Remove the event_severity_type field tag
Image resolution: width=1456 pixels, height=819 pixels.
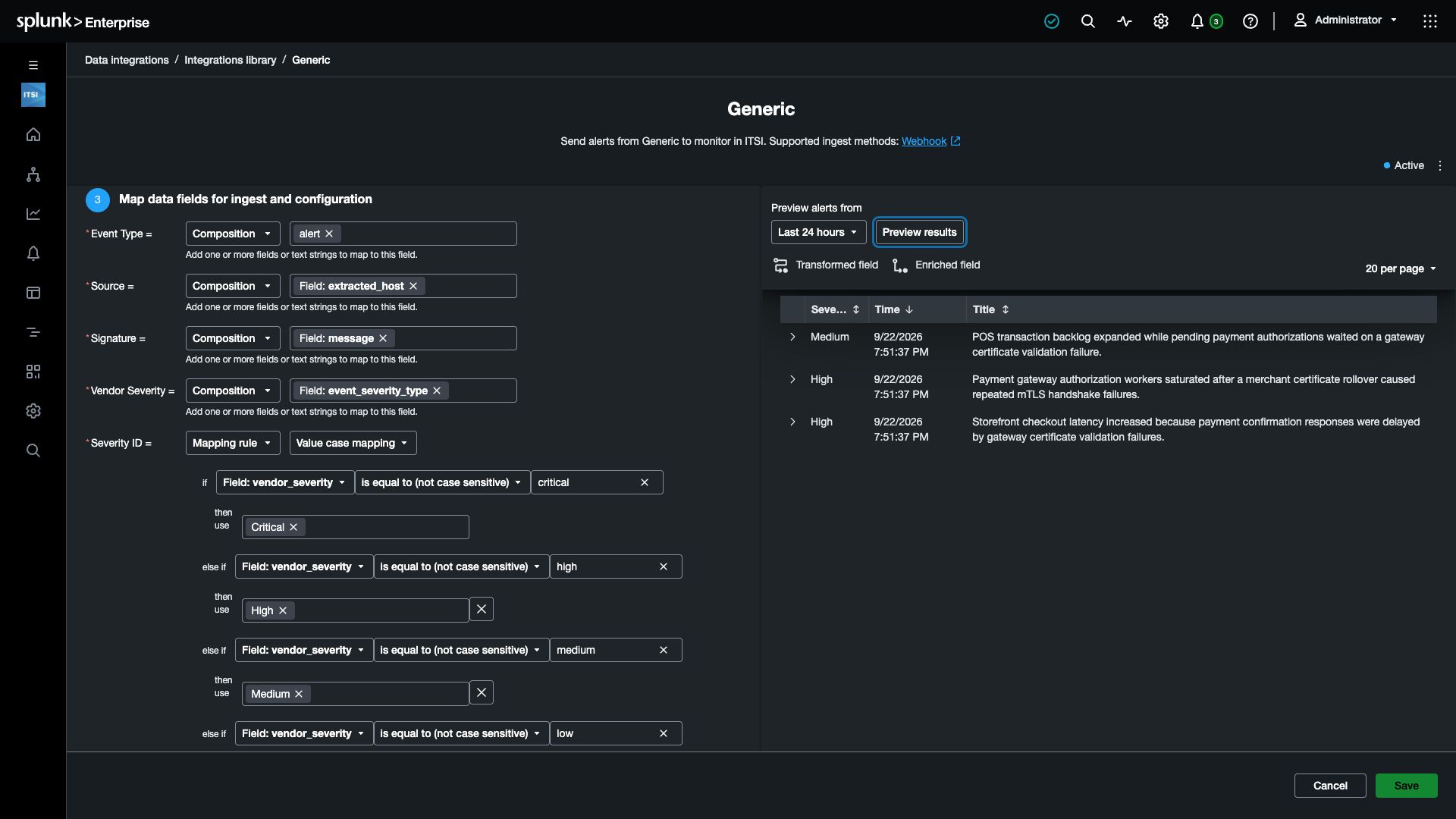pyautogui.click(x=437, y=391)
